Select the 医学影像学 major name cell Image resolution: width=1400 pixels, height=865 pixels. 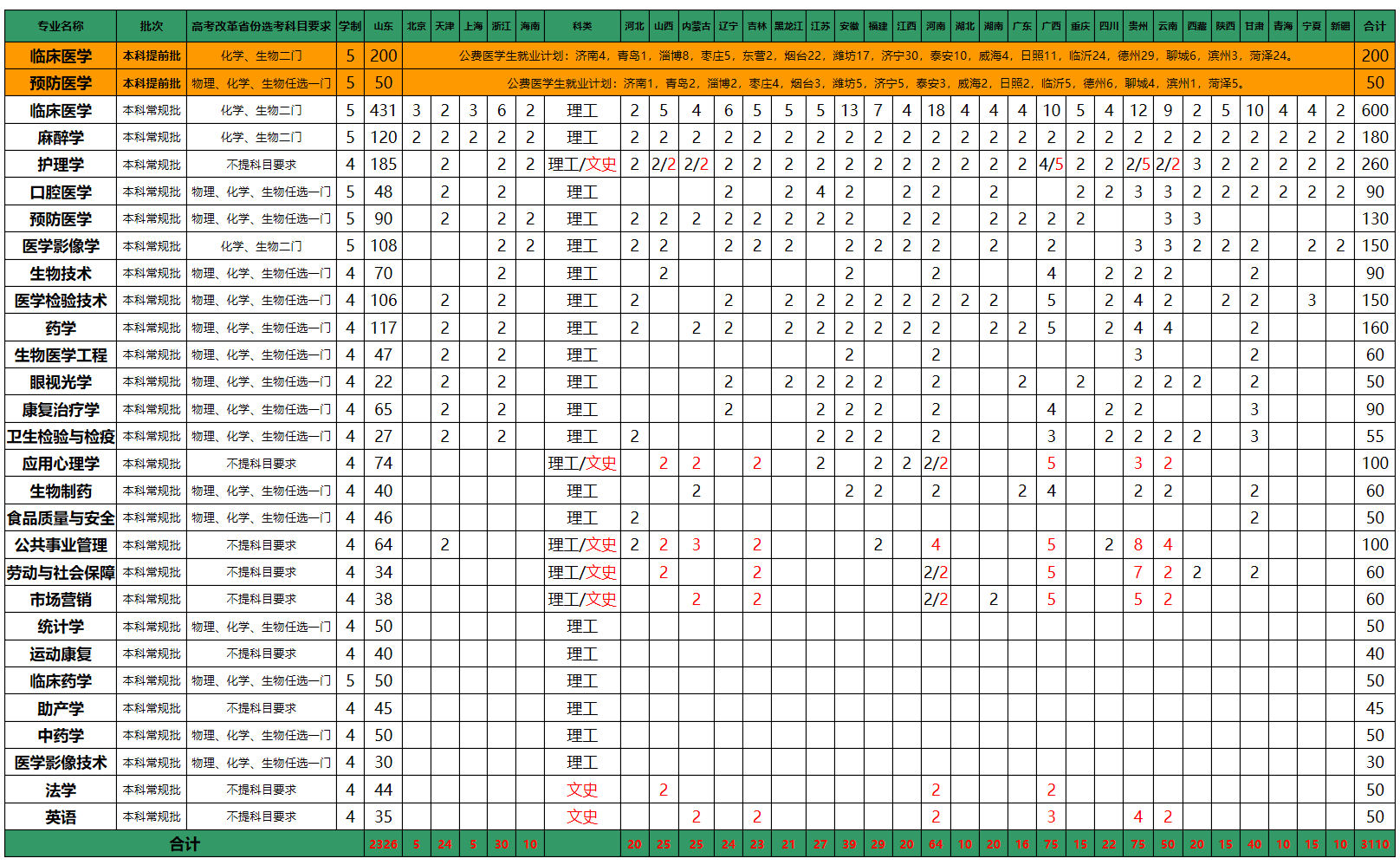click(61, 245)
